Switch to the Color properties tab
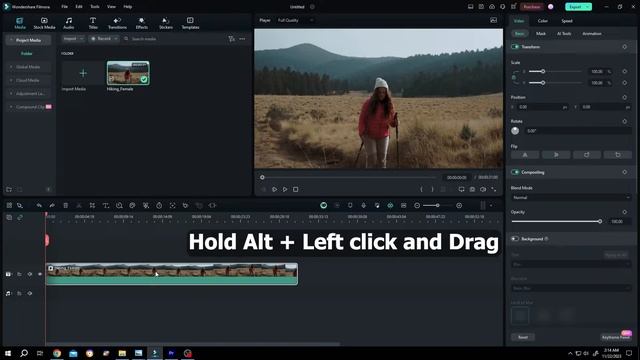The image size is (640, 360). (x=542, y=21)
